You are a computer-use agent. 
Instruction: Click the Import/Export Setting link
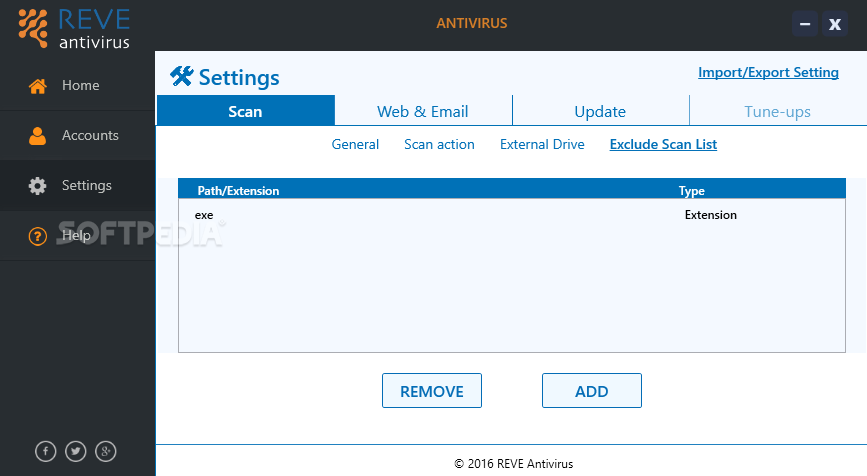(x=768, y=72)
